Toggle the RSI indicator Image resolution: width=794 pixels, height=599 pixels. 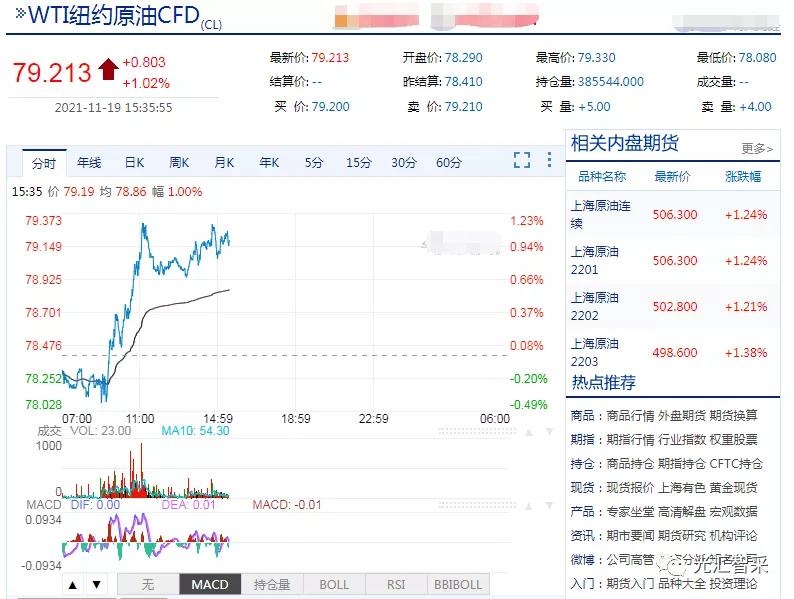pos(396,584)
